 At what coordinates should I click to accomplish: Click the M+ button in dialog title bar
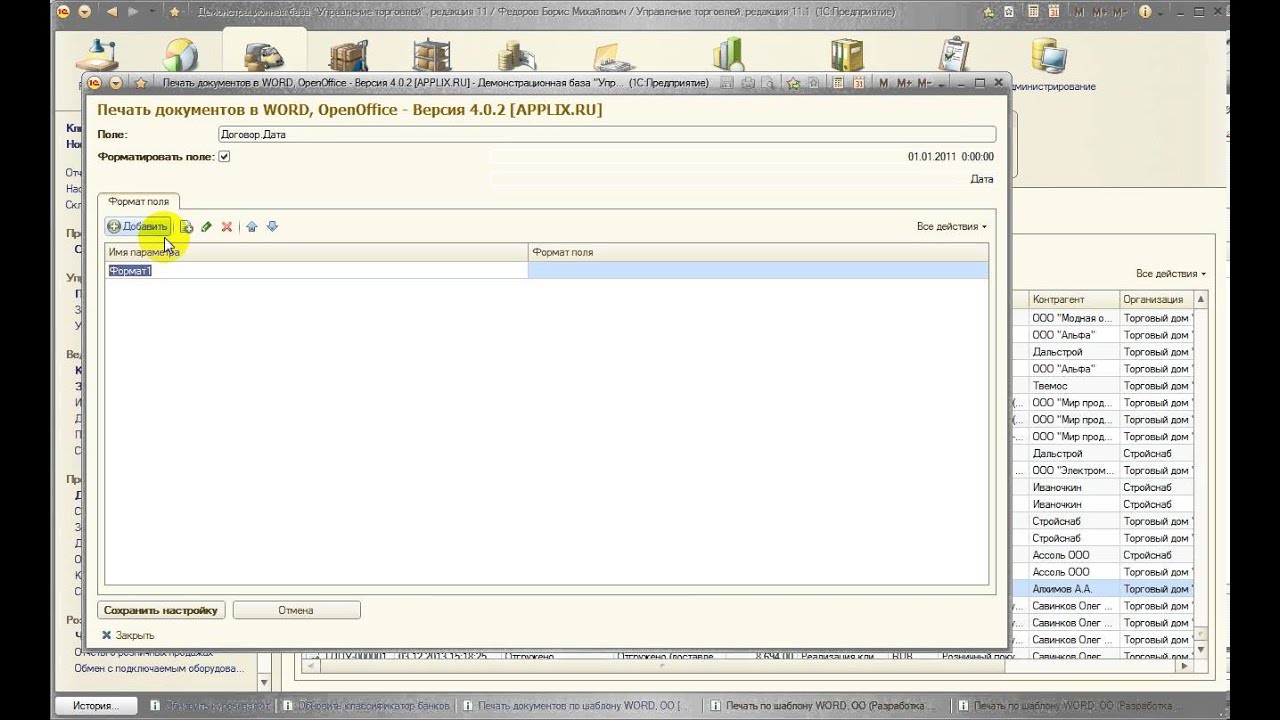[904, 83]
